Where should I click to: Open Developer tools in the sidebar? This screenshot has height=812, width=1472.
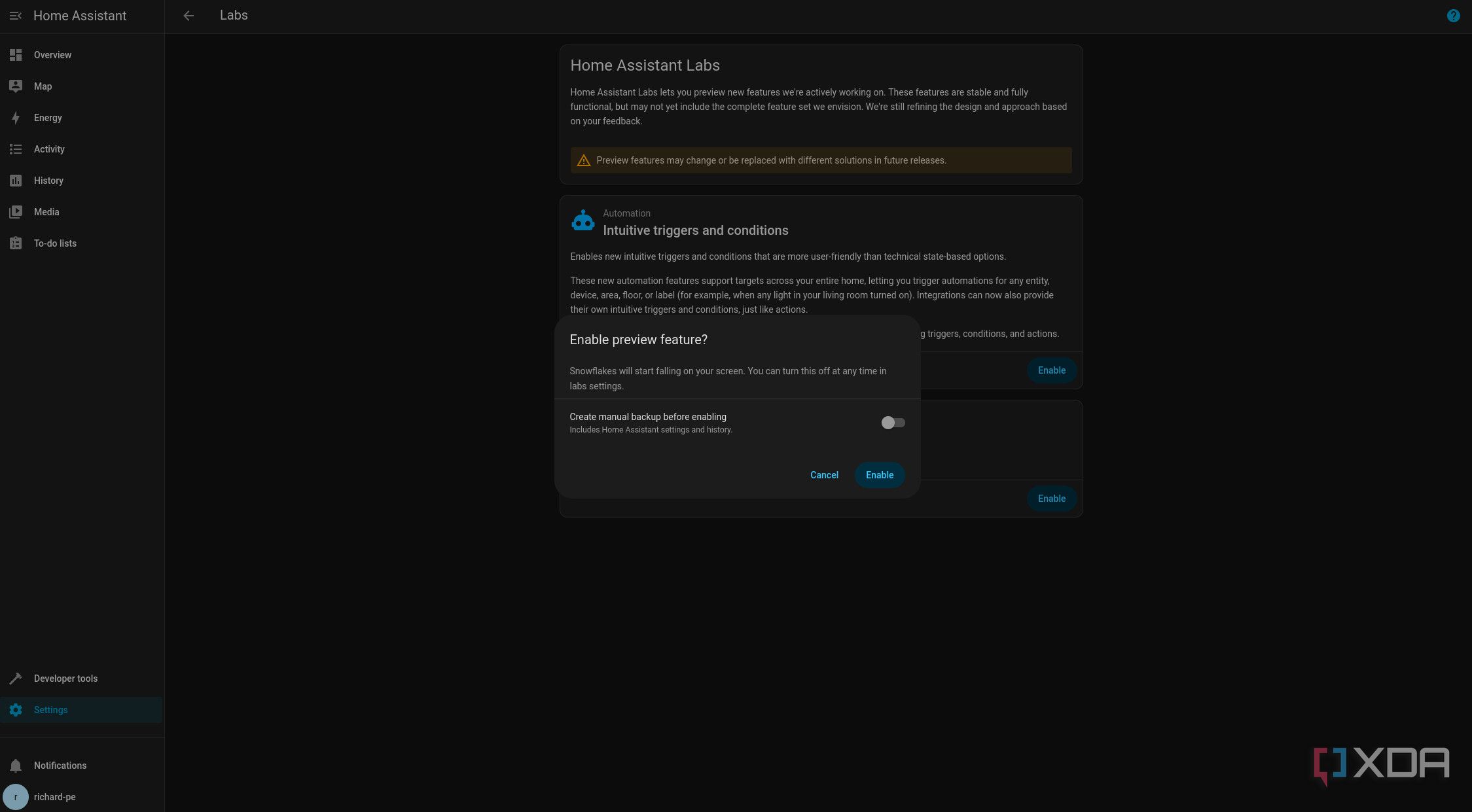coord(81,679)
